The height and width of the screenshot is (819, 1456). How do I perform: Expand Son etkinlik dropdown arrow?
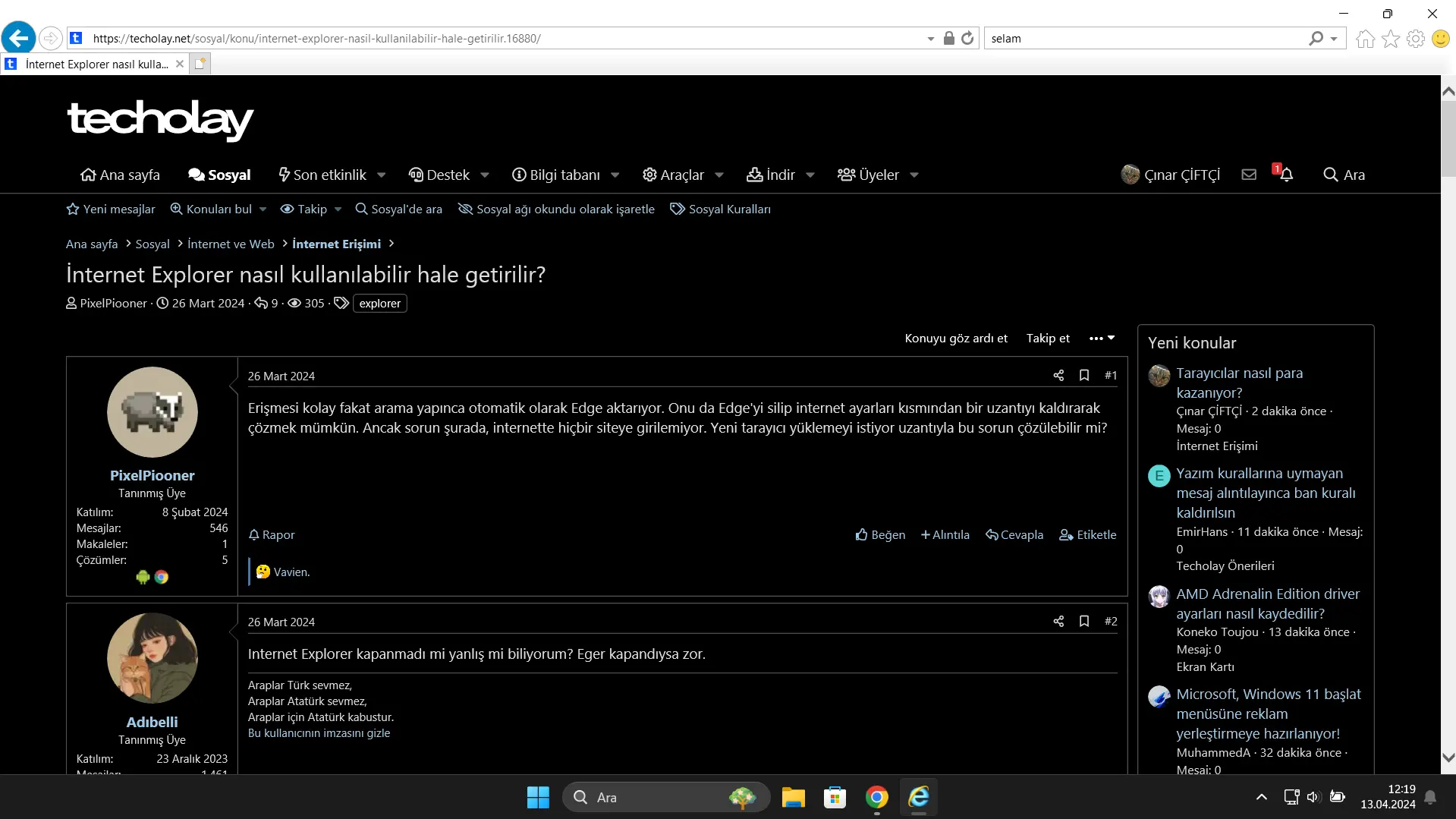382,175
